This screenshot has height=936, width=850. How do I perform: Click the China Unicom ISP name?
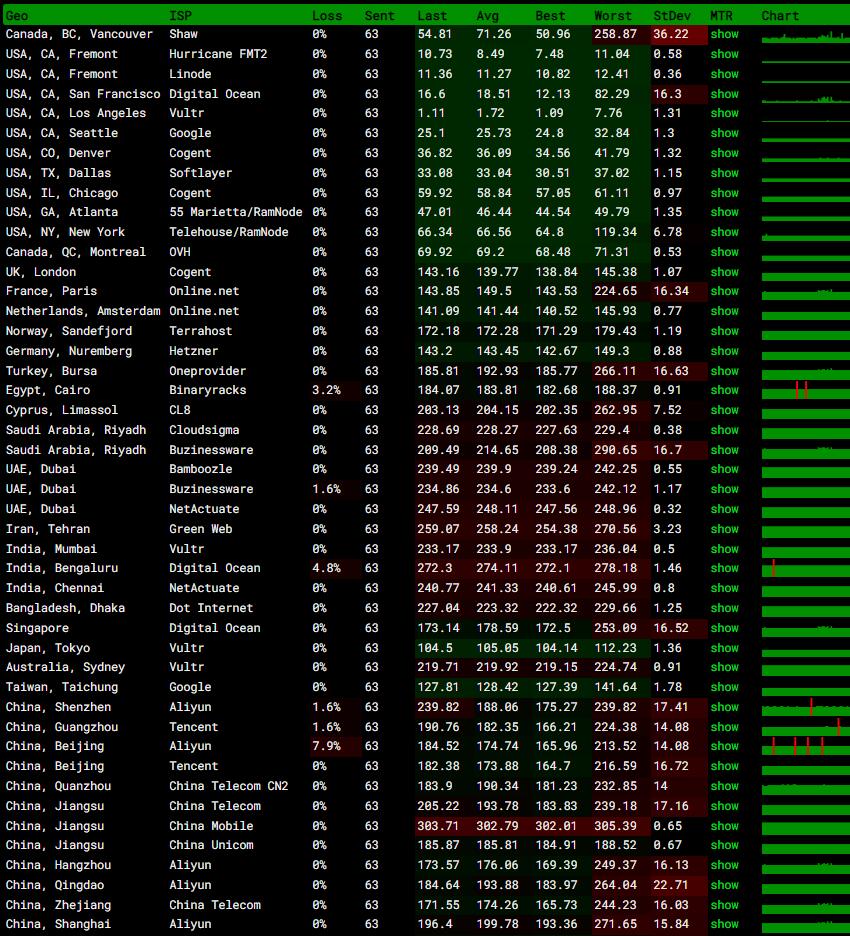click(x=211, y=845)
